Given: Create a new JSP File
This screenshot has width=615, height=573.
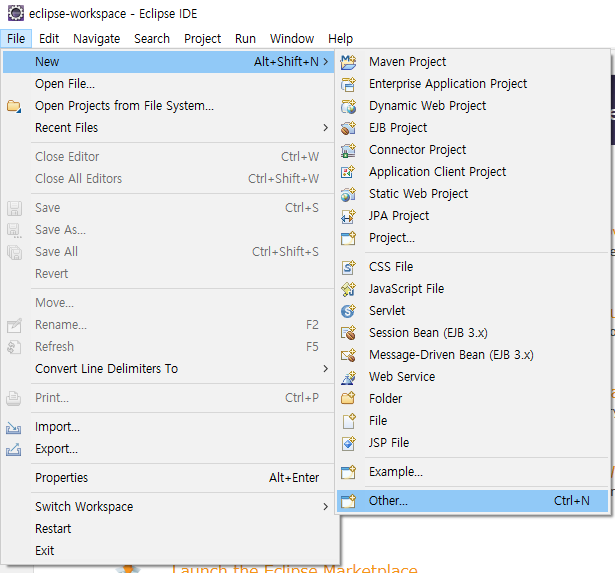Looking at the screenshot, I should 472,442.
